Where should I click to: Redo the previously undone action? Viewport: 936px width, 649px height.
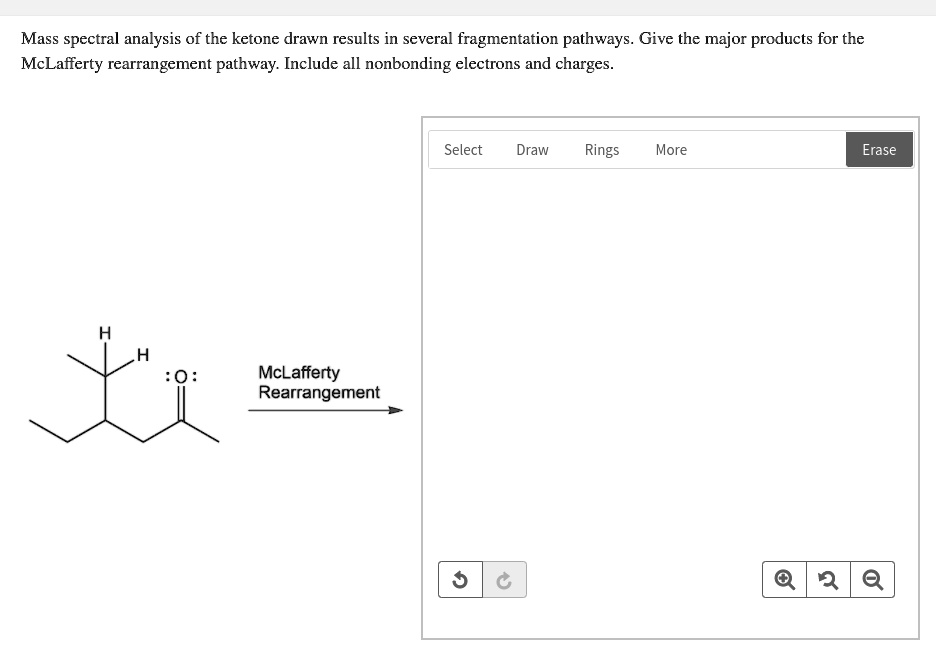coord(504,579)
